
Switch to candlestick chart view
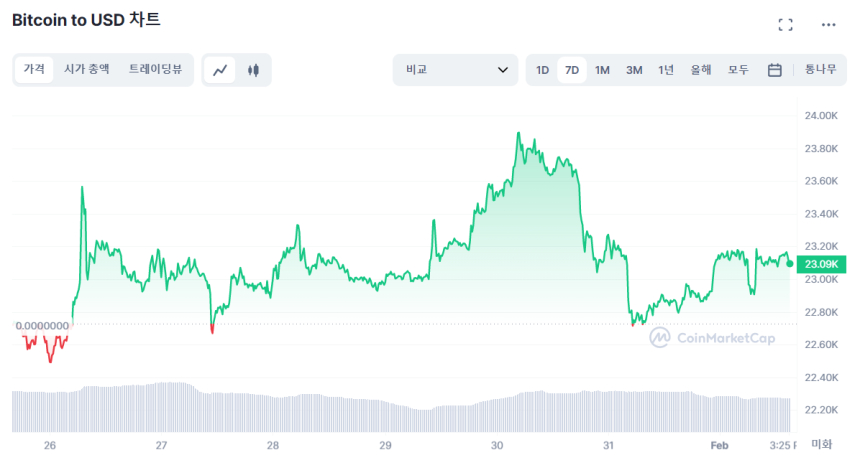pyautogui.click(x=253, y=70)
